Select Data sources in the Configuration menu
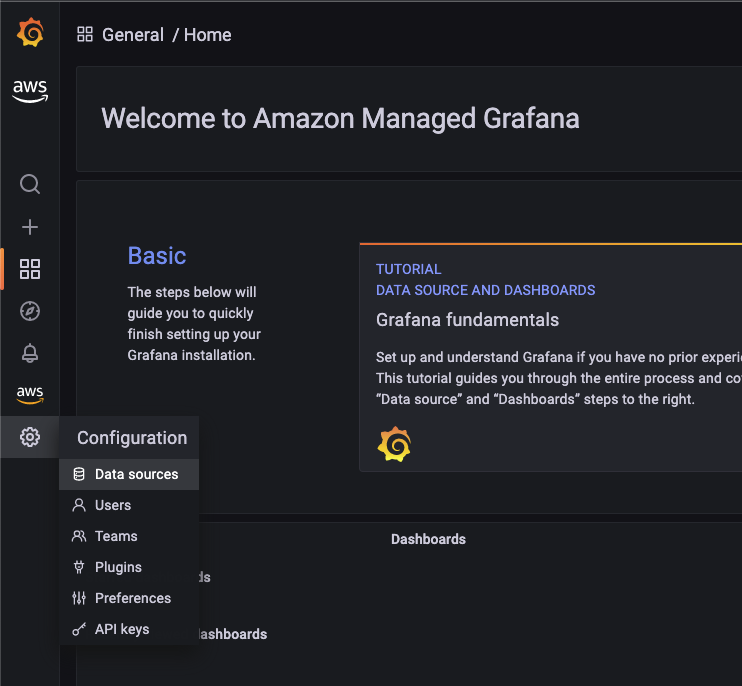The height and width of the screenshot is (686, 742). tap(129, 475)
